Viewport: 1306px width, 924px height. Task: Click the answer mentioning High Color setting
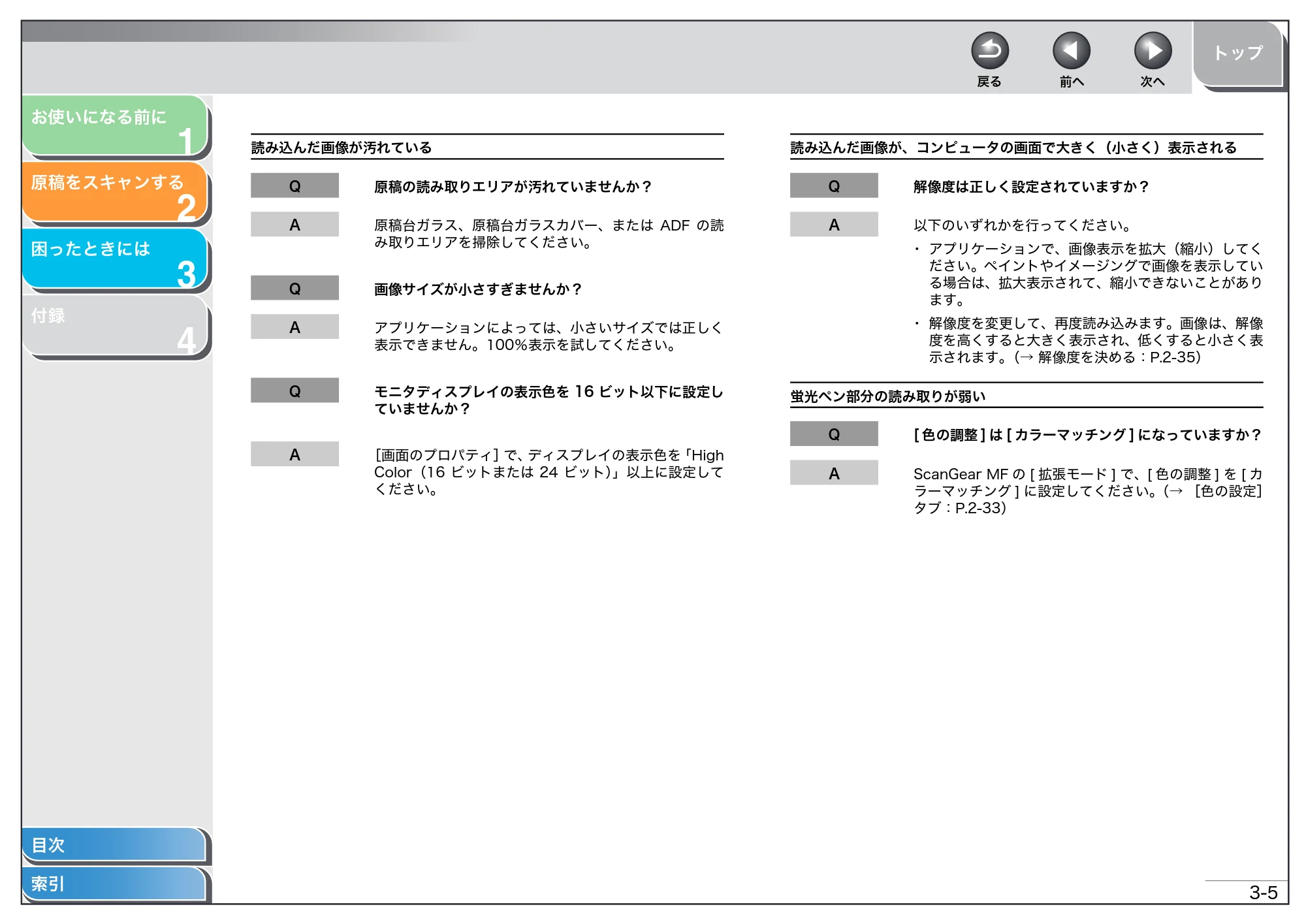tap(549, 472)
